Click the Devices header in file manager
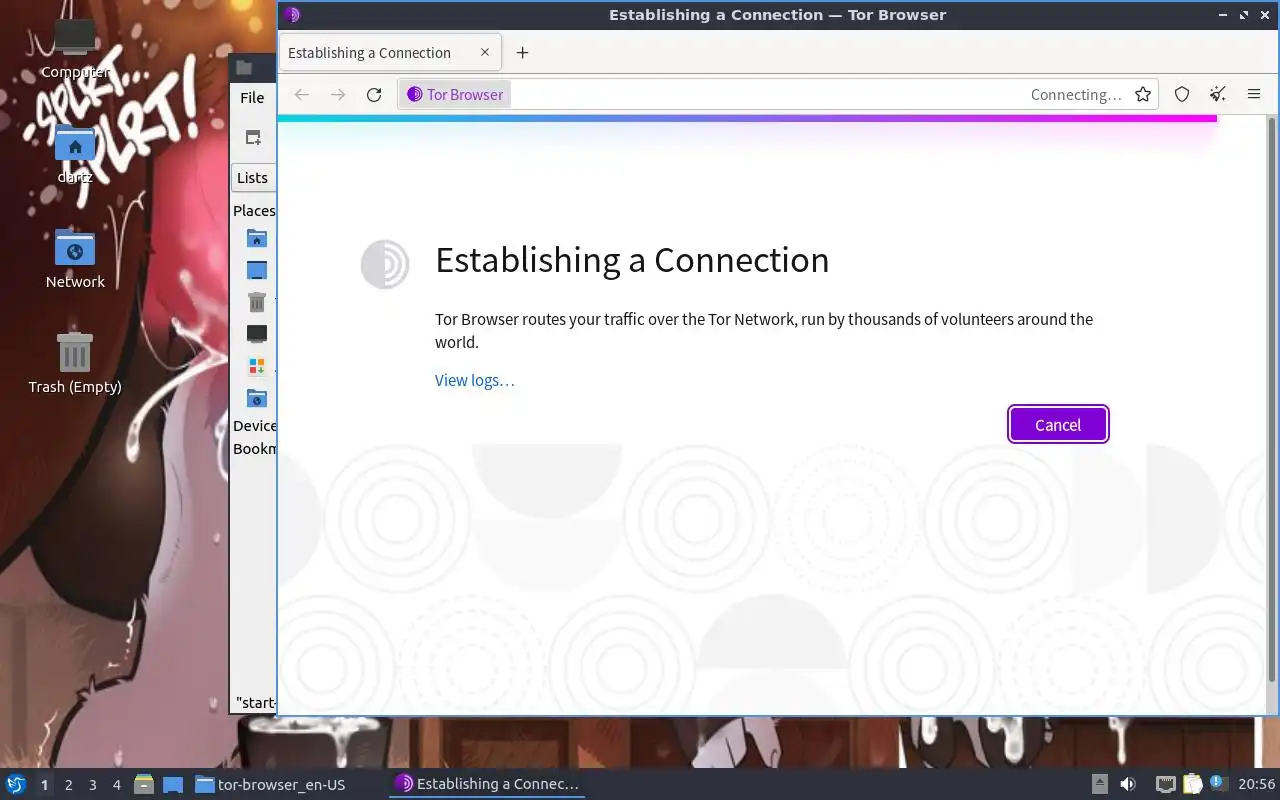The height and width of the screenshot is (800, 1280). [254, 426]
